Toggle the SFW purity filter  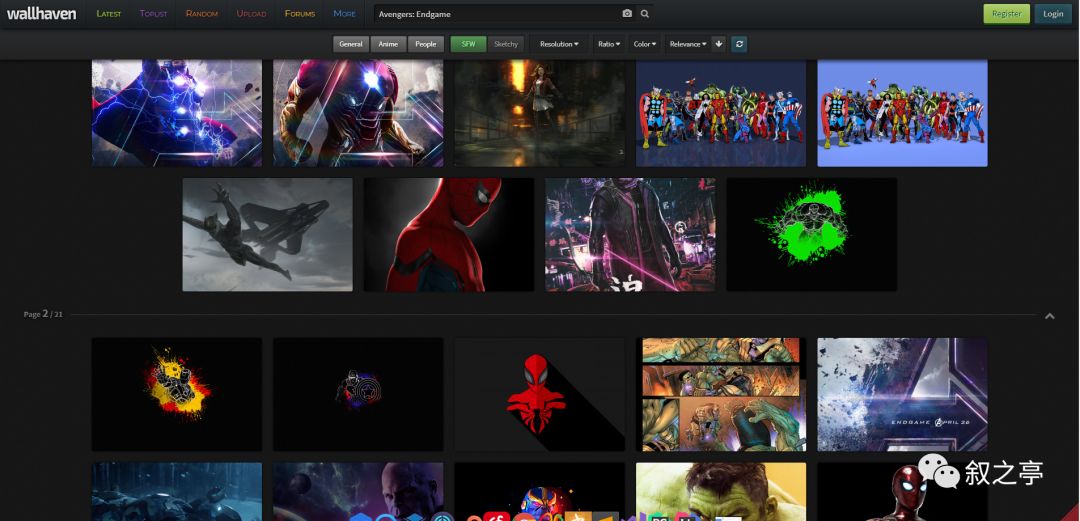coord(468,44)
